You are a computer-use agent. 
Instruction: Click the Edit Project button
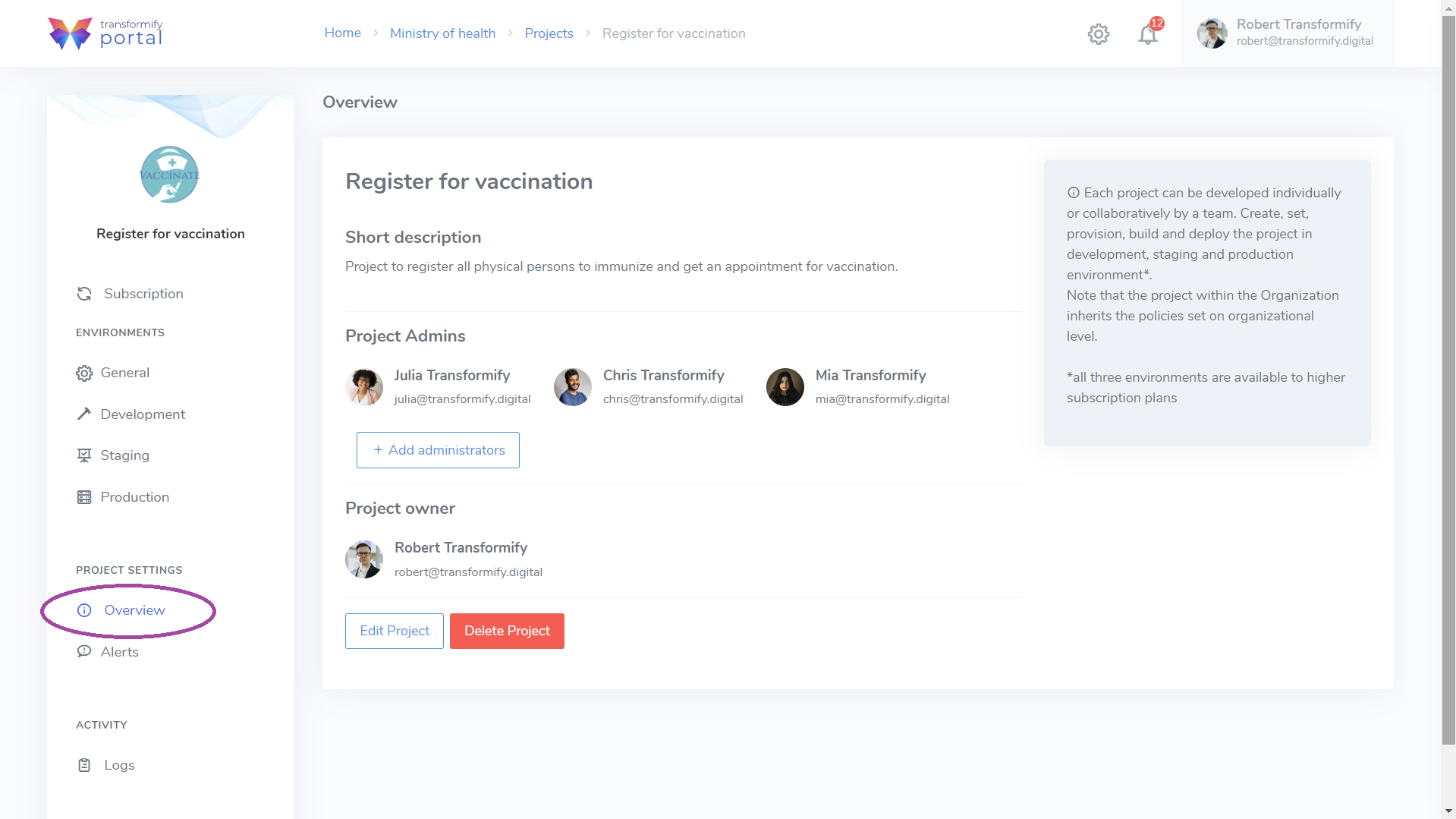[x=394, y=631]
